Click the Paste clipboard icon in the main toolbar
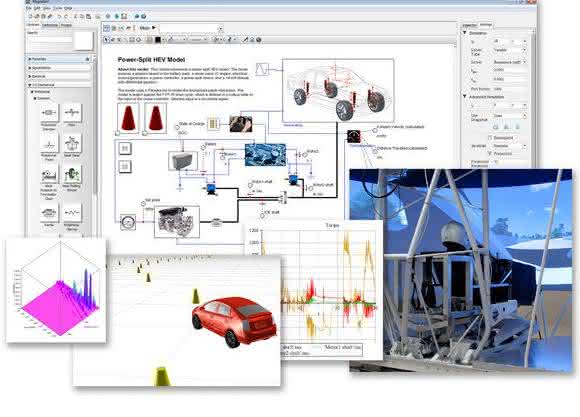 click(88, 16)
